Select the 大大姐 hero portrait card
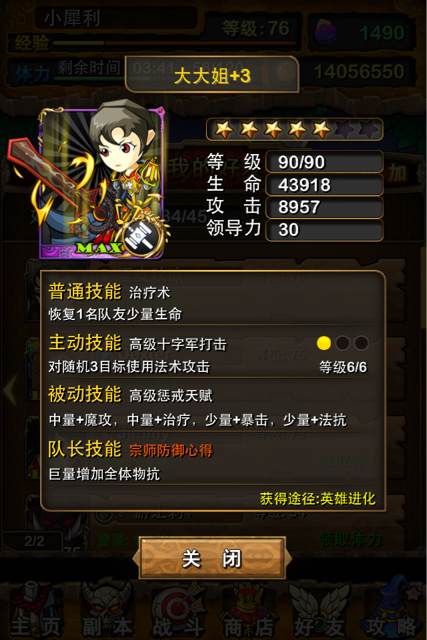 coord(102,182)
